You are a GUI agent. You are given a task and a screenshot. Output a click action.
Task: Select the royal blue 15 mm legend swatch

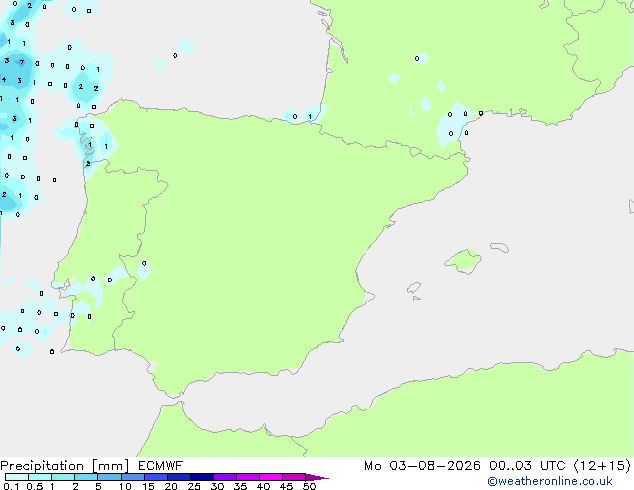(x=156, y=477)
